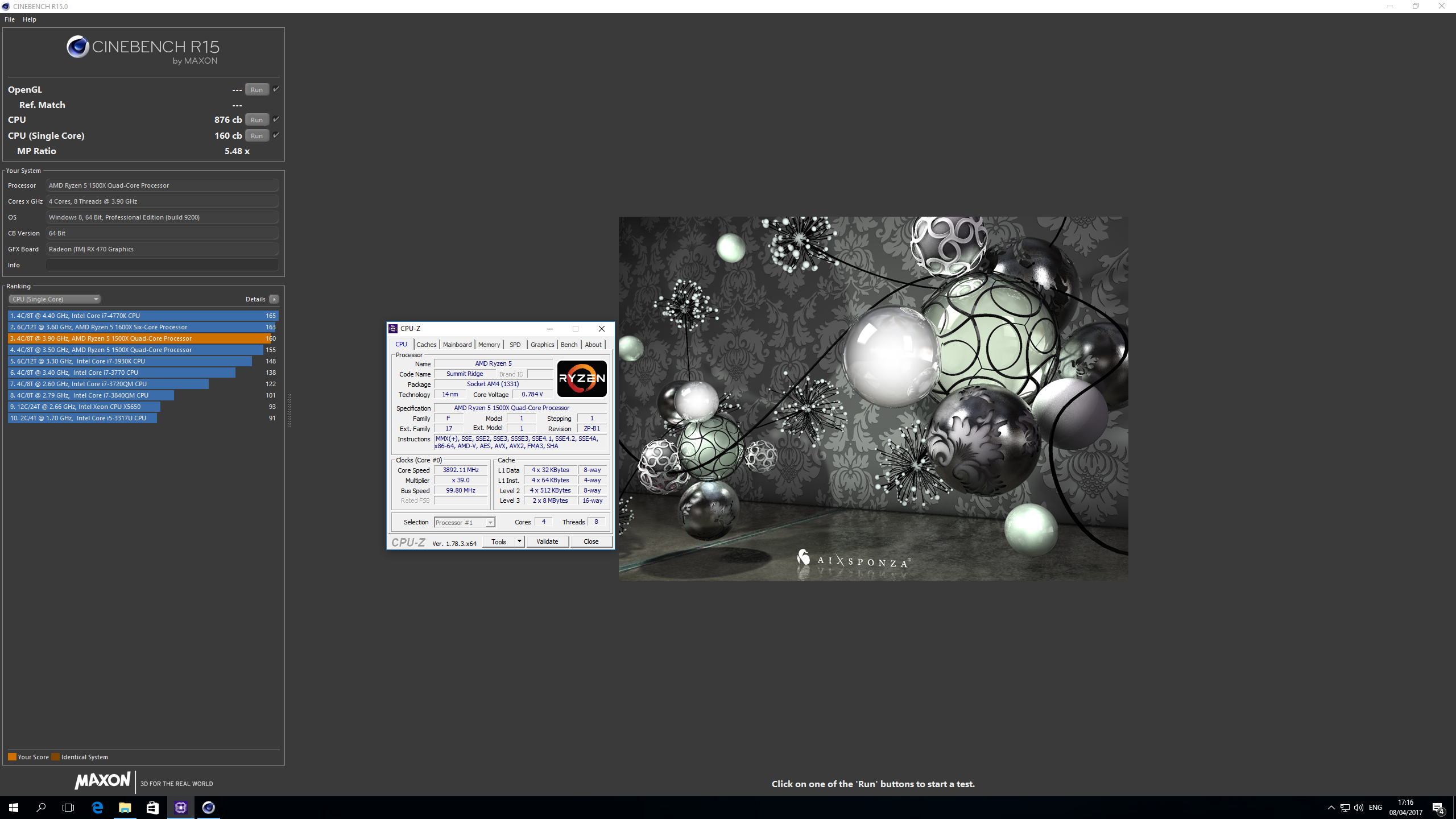This screenshot has height=819, width=1456.
Task: Open Processor #1 selection dropdown
Action: (465, 522)
